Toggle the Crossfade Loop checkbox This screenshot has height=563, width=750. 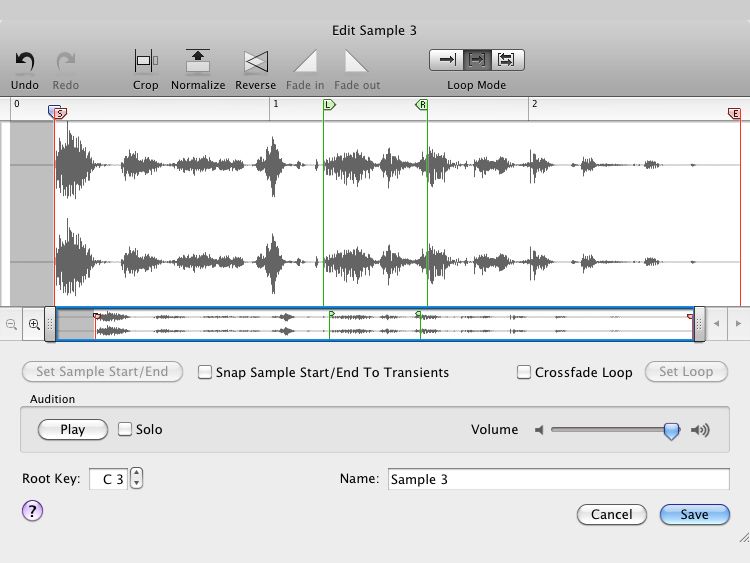pos(524,372)
